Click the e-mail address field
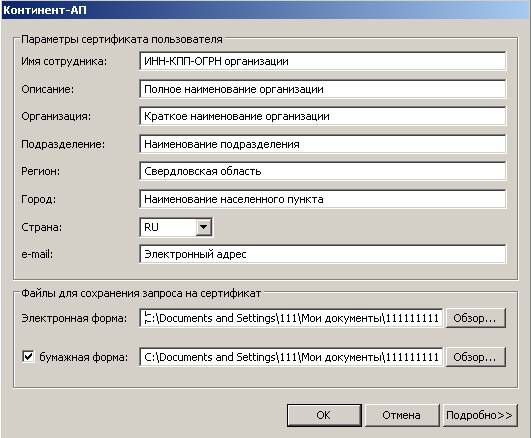Image resolution: width=531 pixels, height=438 pixels. coord(322,254)
